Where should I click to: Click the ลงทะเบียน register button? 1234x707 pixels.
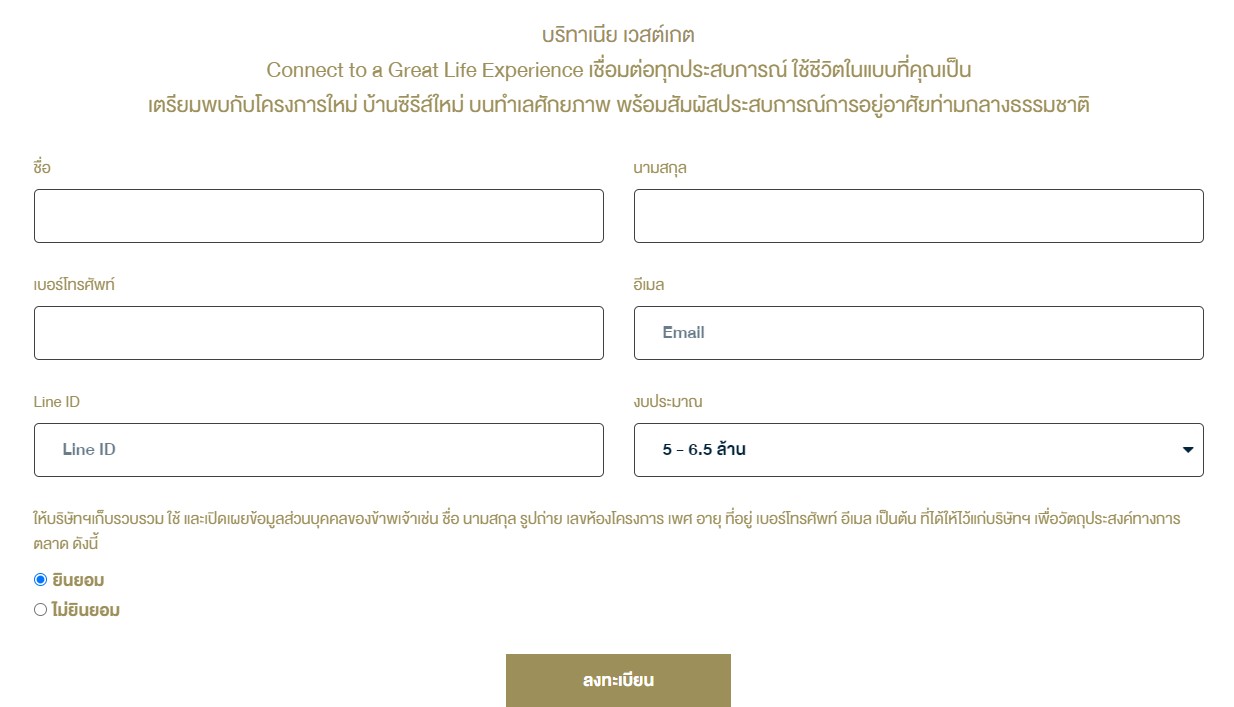tap(618, 681)
